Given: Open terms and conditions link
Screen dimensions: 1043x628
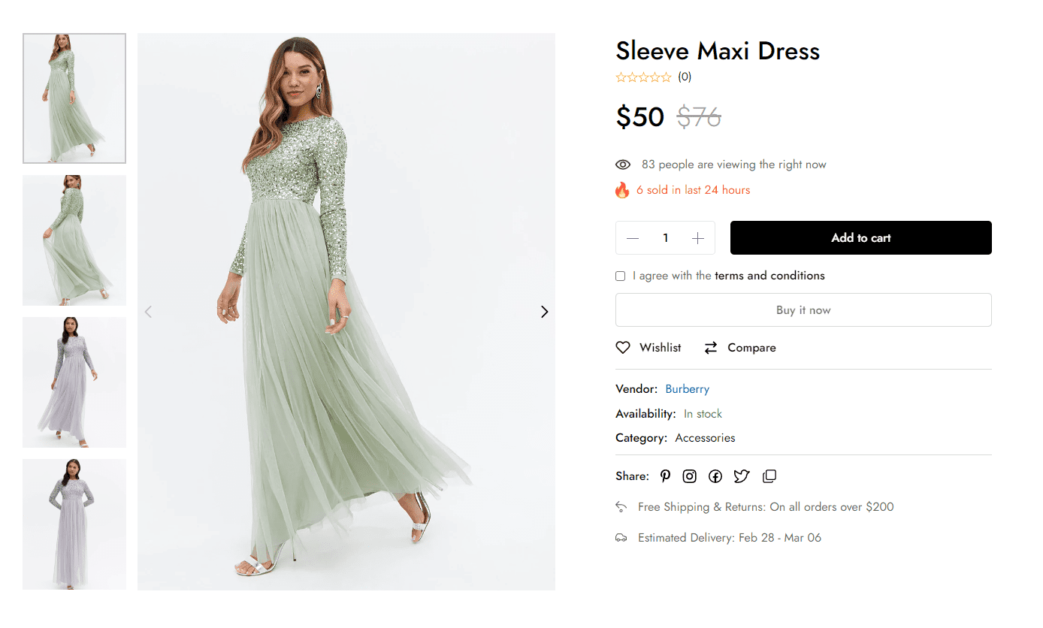Looking at the screenshot, I should pos(769,276).
